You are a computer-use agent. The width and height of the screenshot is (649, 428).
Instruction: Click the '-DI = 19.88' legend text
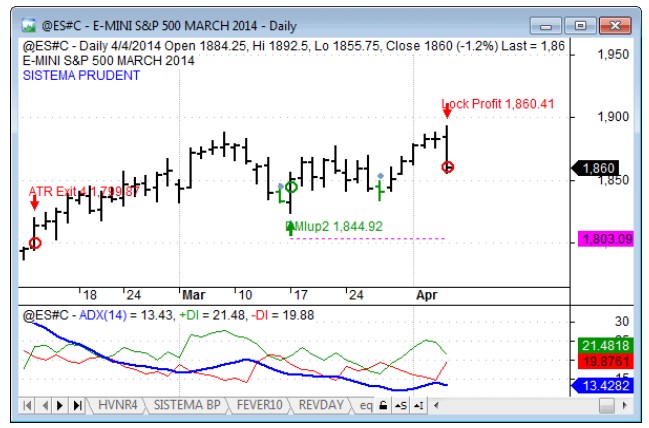tap(283, 315)
